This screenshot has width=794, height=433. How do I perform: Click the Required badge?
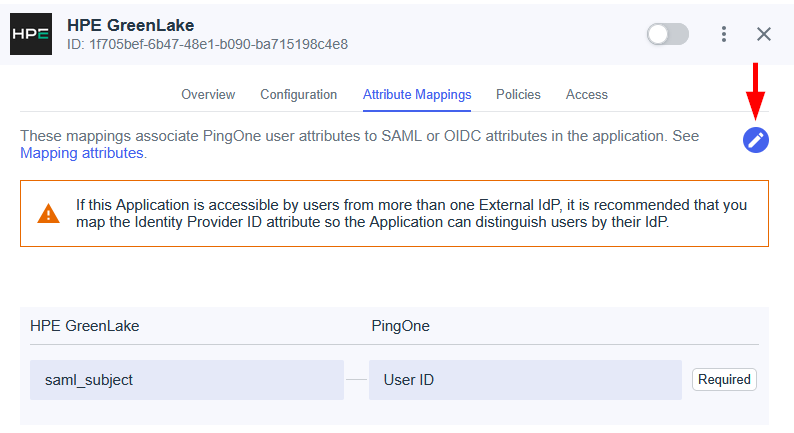(x=724, y=380)
